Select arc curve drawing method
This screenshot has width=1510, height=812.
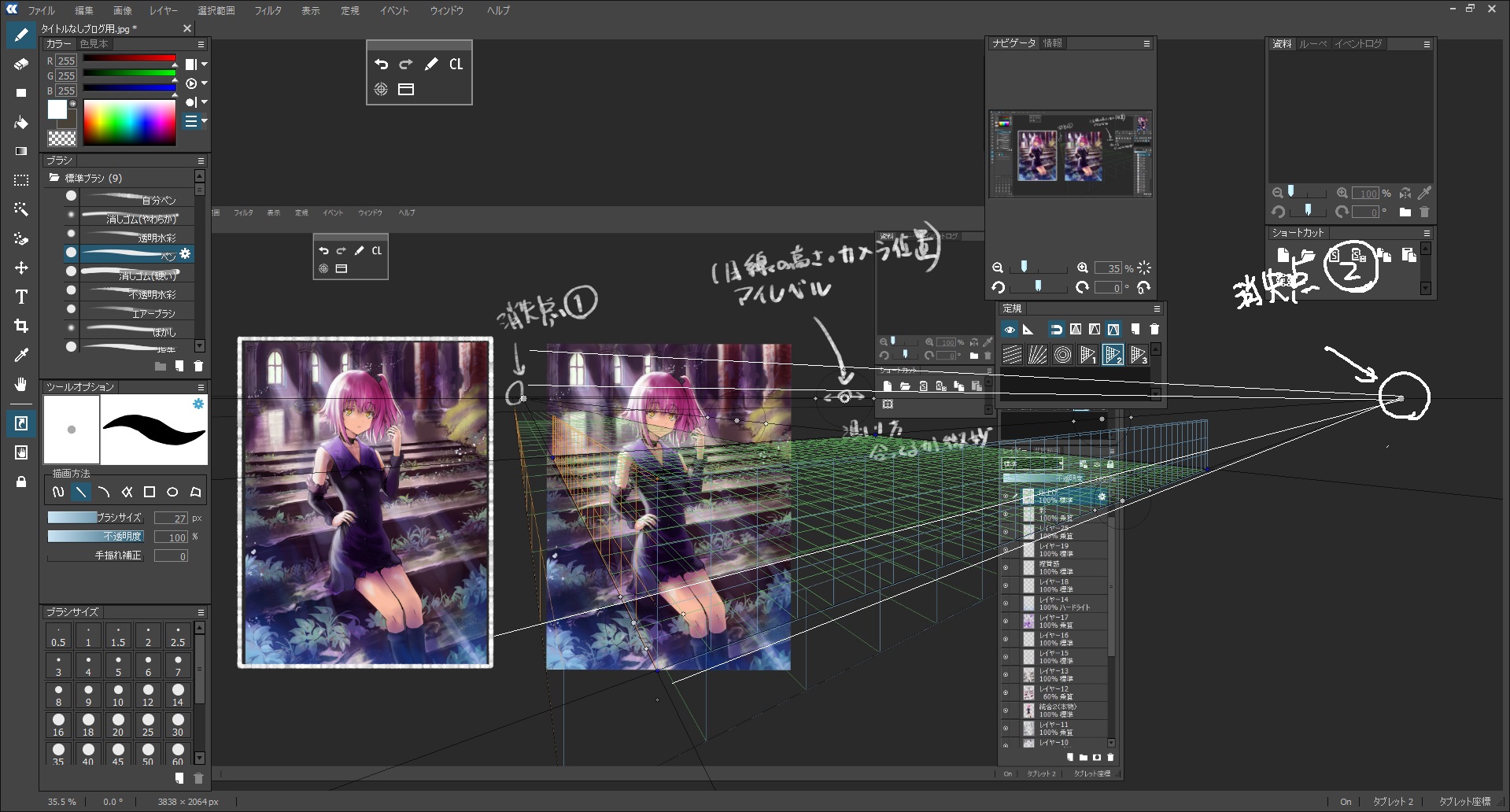point(103,492)
